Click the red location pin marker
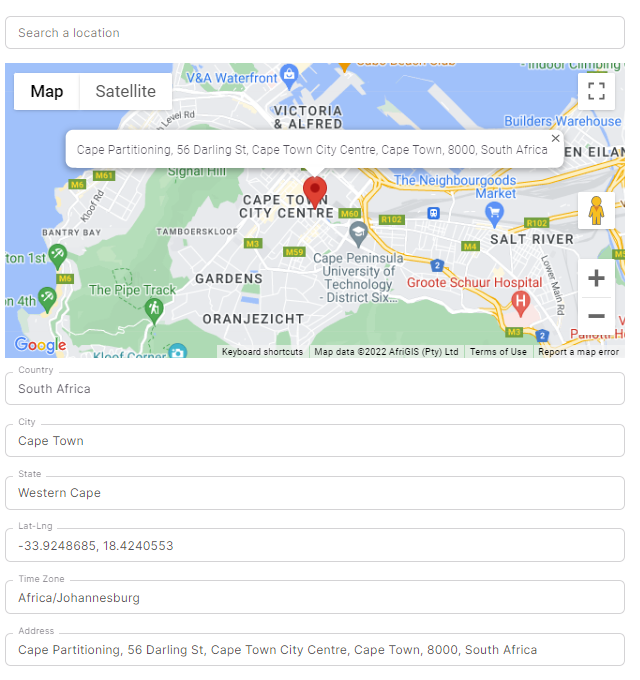 [315, 192]
